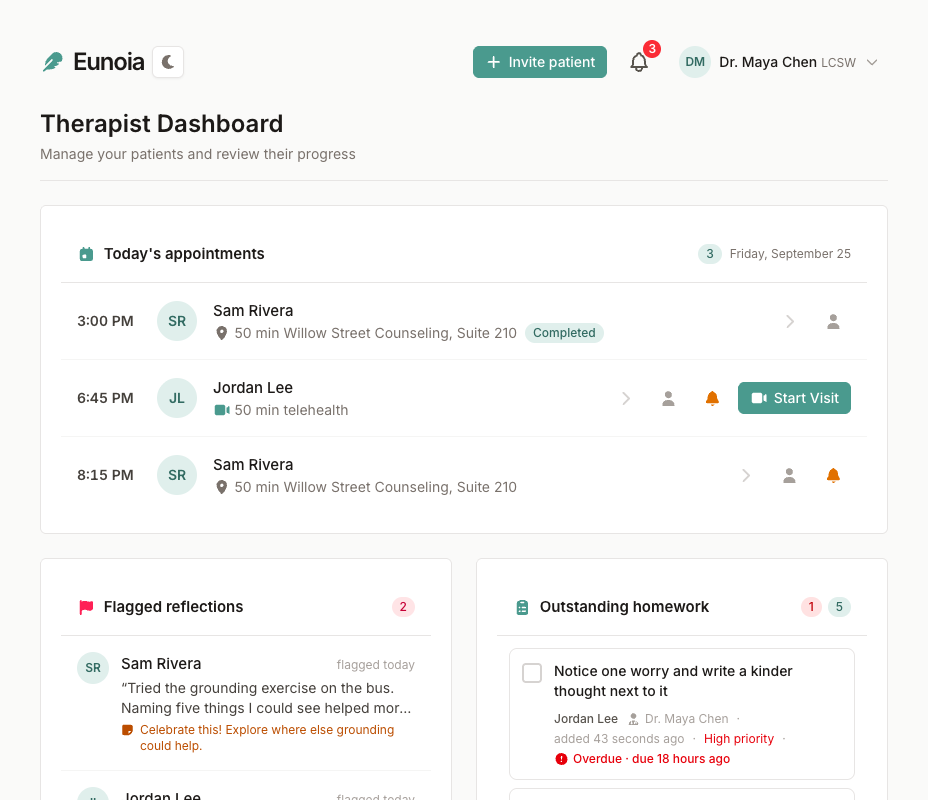Screen dimensions: 928x800
Task: Open chevron for 6:45 PM Jordan Lee appointment
Action: [626, 398]
